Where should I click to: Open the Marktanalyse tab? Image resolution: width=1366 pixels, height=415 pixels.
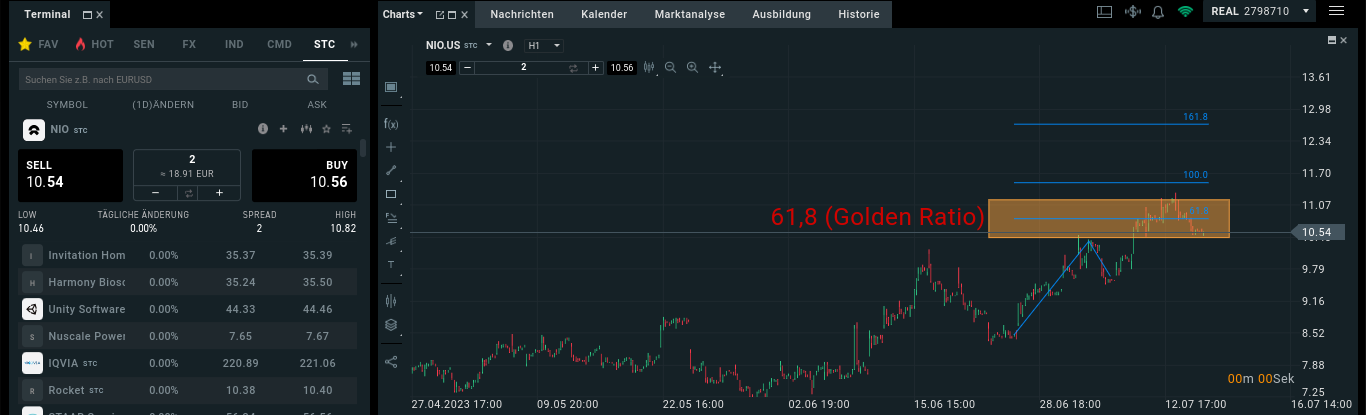(x=690, y=14)
